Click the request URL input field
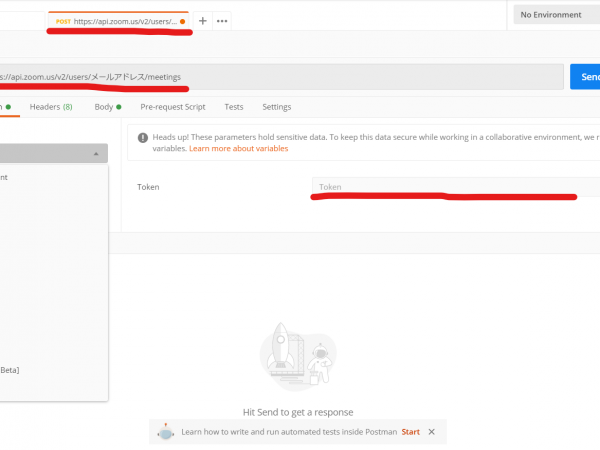The width and height of the screenshot is (600, 450). coord(281,77)
